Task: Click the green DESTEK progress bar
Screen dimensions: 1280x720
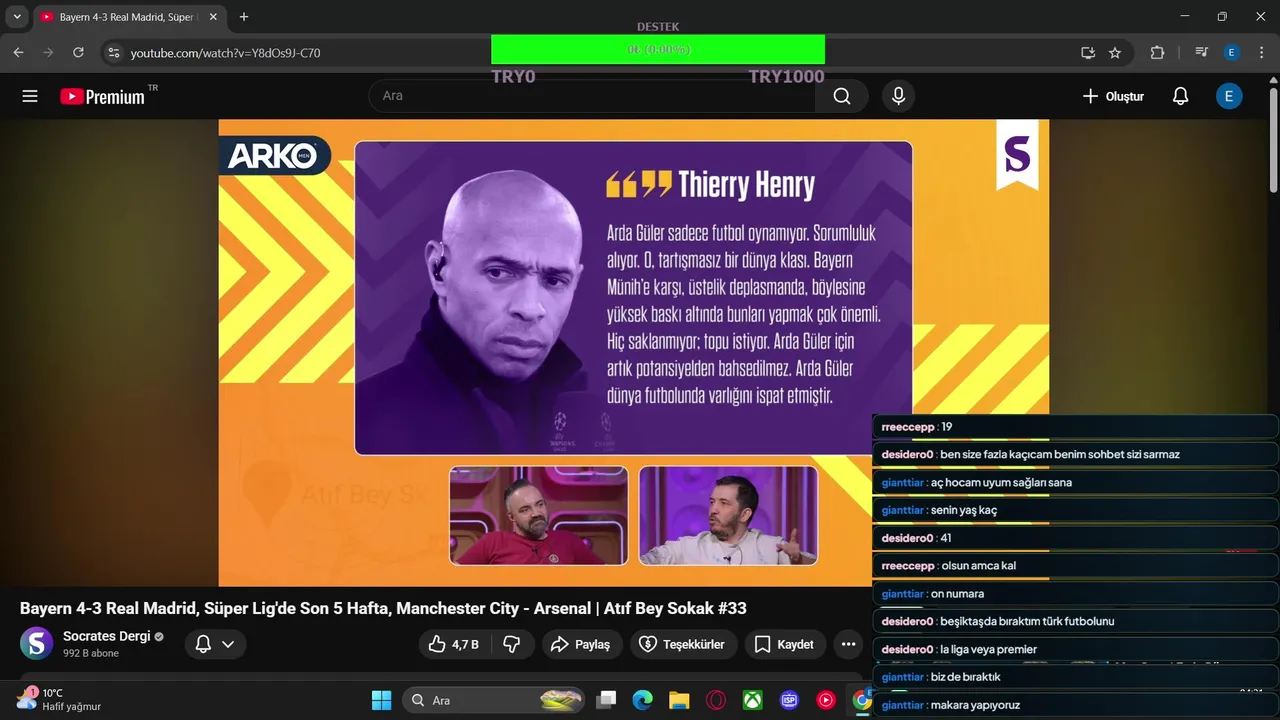Action: (658, 49)
